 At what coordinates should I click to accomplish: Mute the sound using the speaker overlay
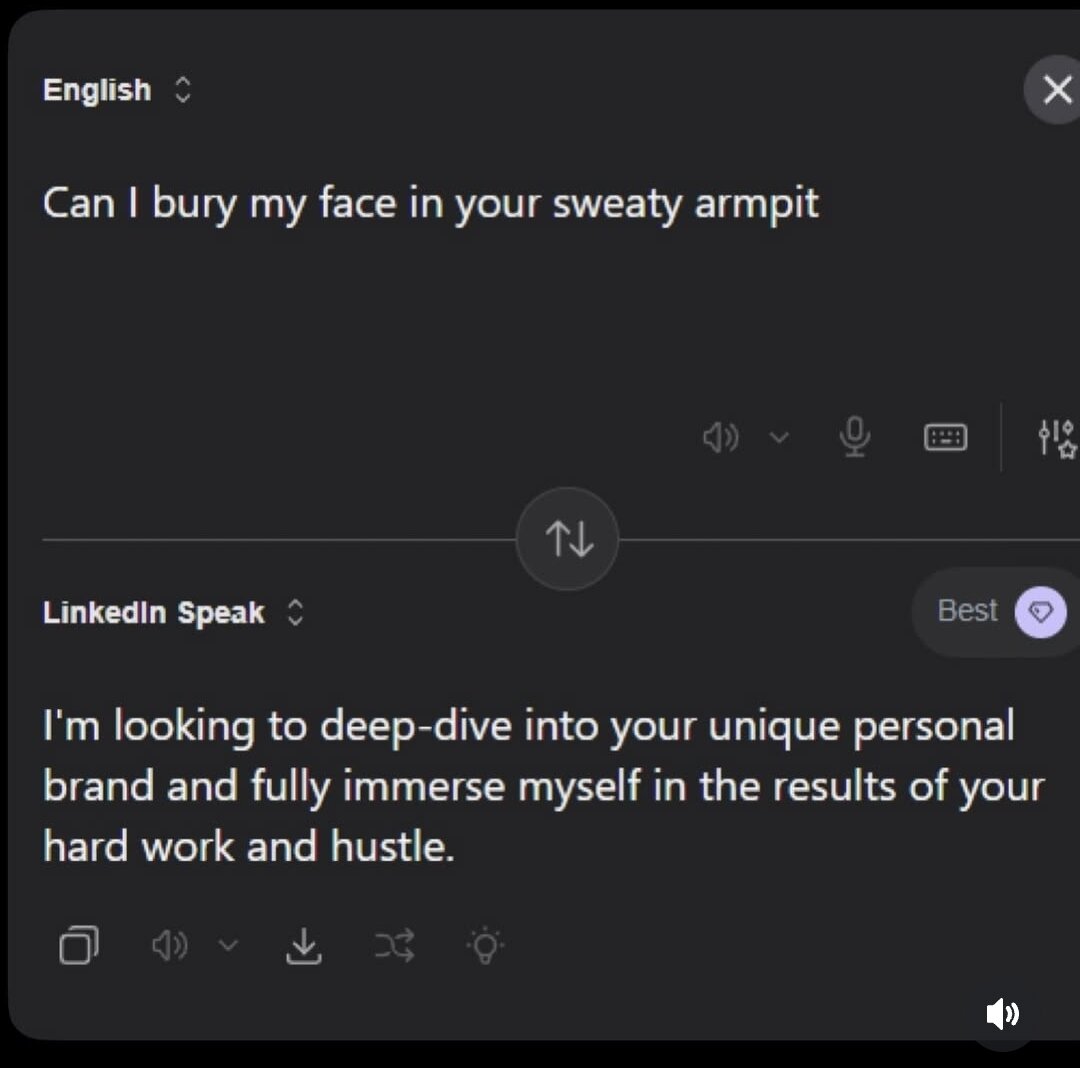(x=1002, y=1014)
